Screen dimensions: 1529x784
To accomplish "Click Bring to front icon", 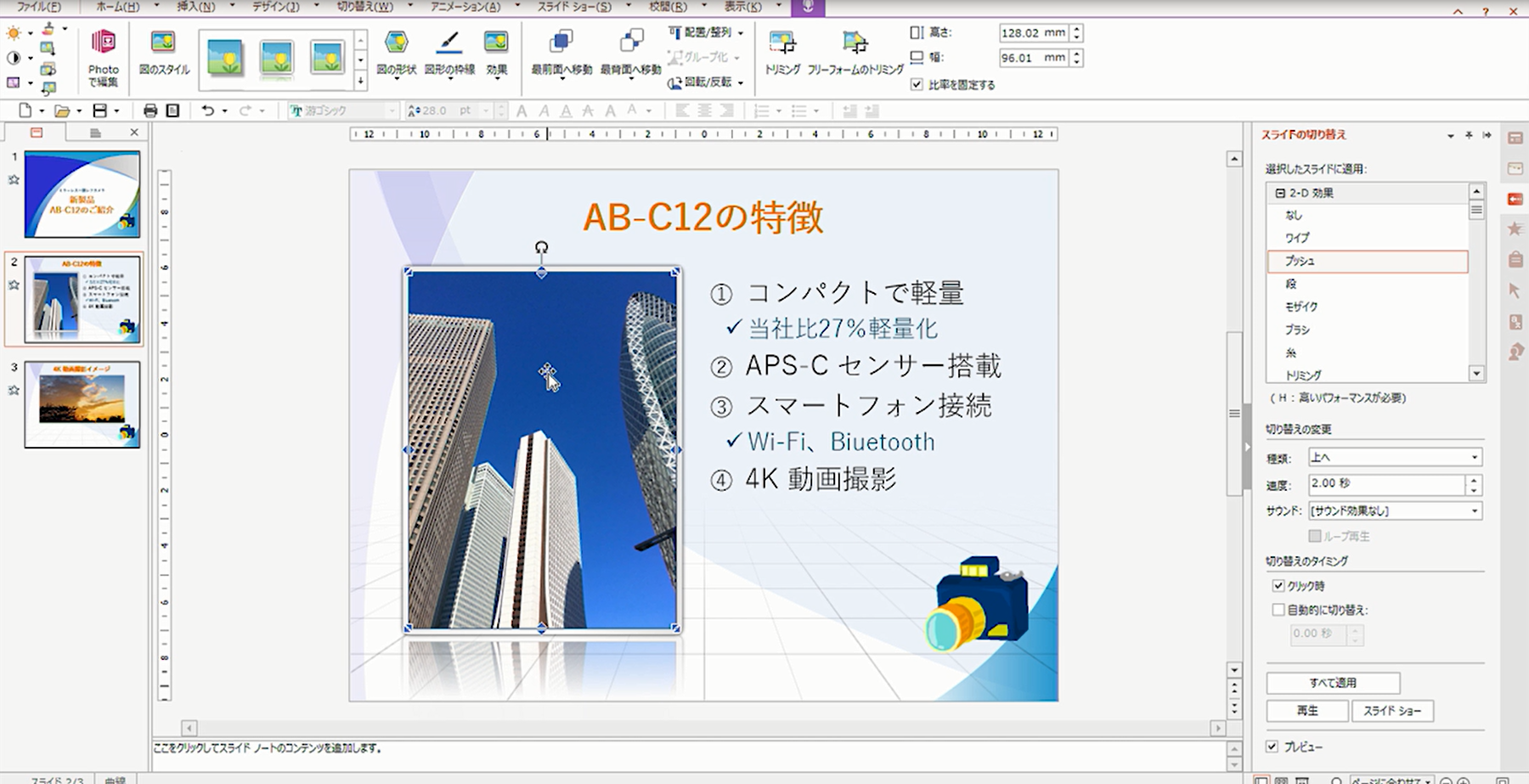I will (x=561, y=42).
